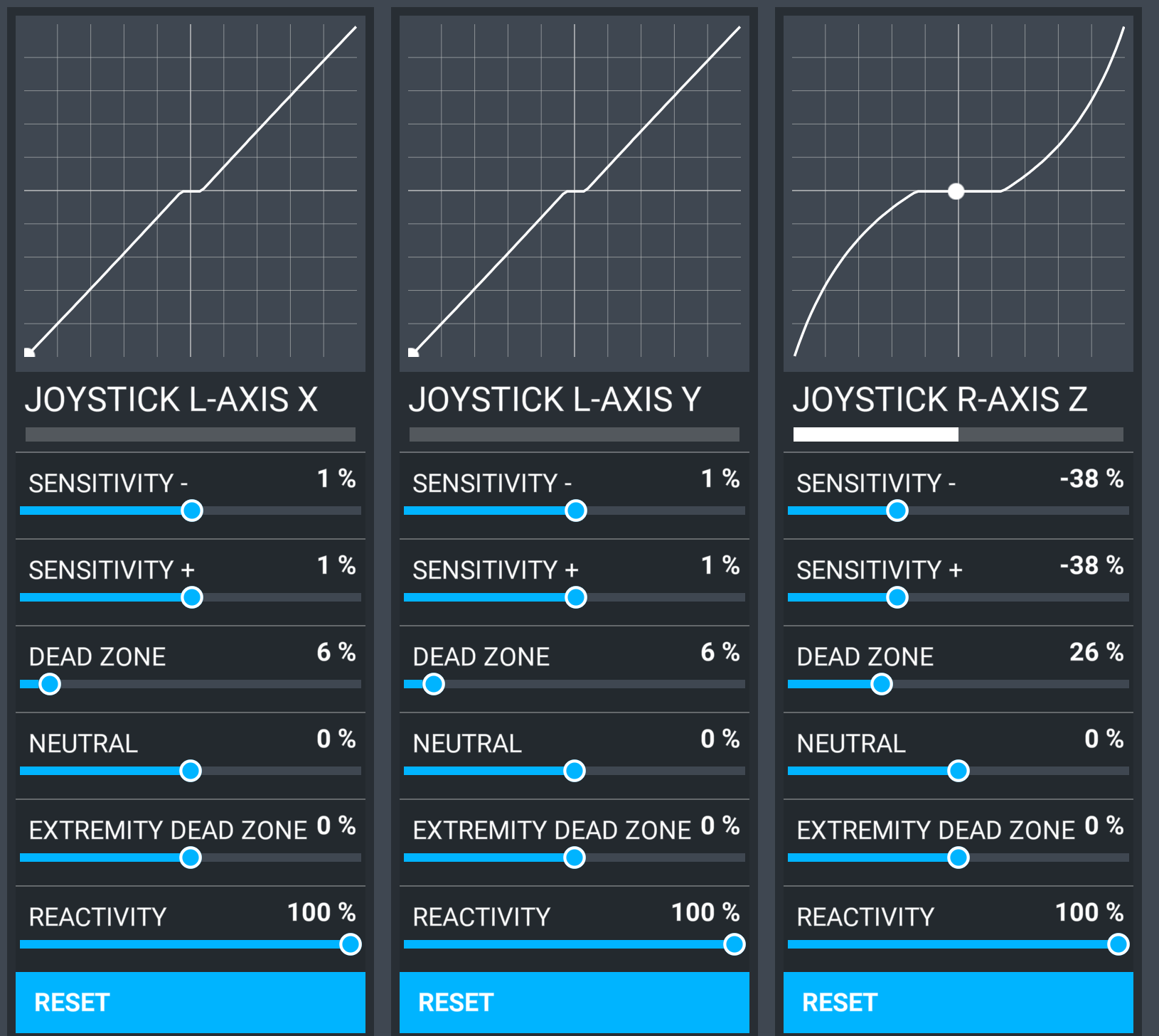Click L-Axis Y Sensitivity + slider handle

pyautogui.click(x=576, y=597)
